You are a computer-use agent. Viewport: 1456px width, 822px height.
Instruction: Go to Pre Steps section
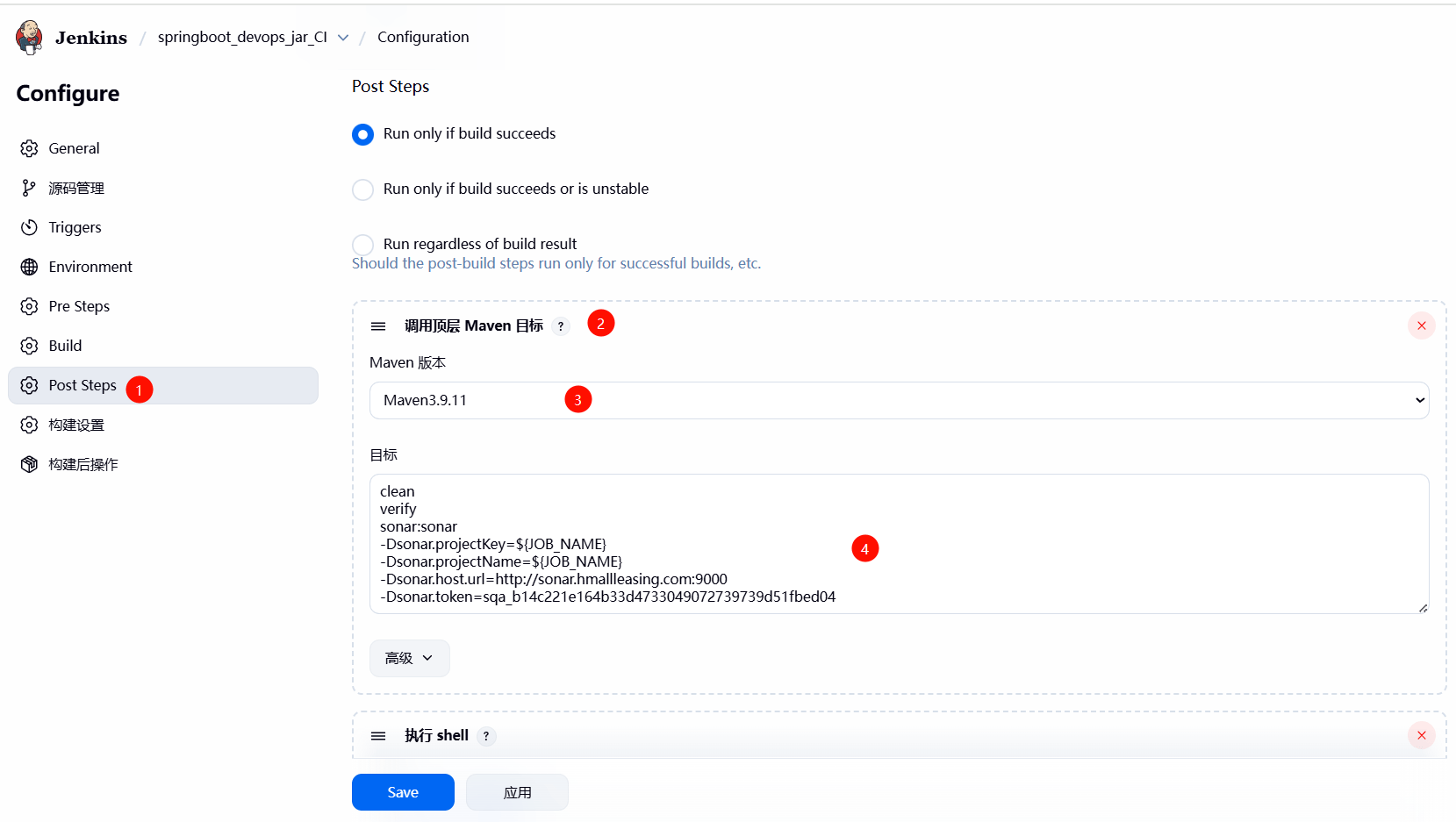coord(79,306)
